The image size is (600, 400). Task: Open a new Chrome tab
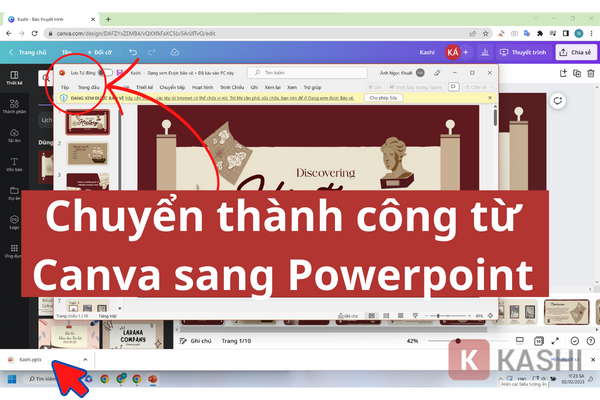108,19
